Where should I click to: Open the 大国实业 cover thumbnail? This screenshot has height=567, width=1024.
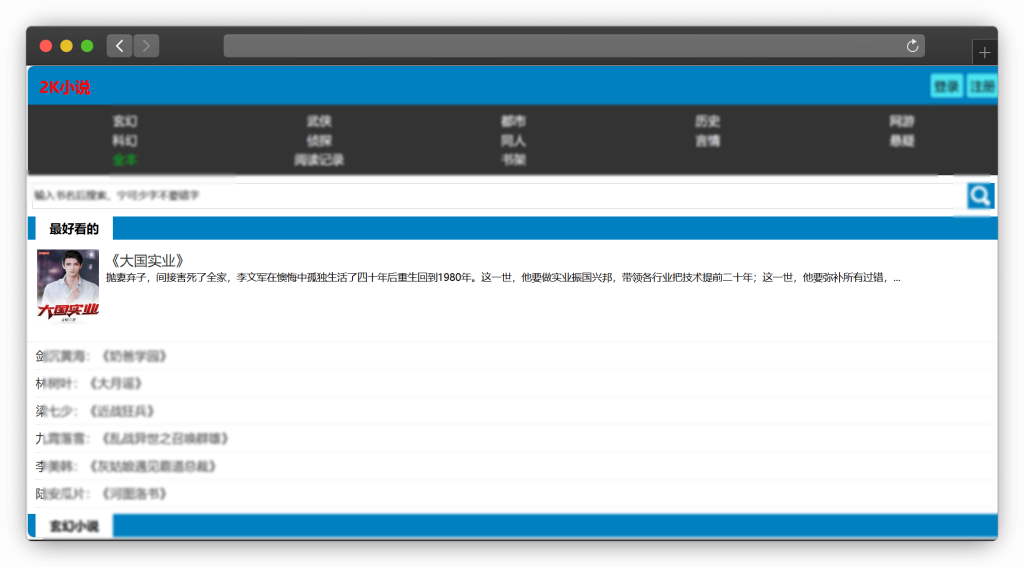[x=68, y=285]
